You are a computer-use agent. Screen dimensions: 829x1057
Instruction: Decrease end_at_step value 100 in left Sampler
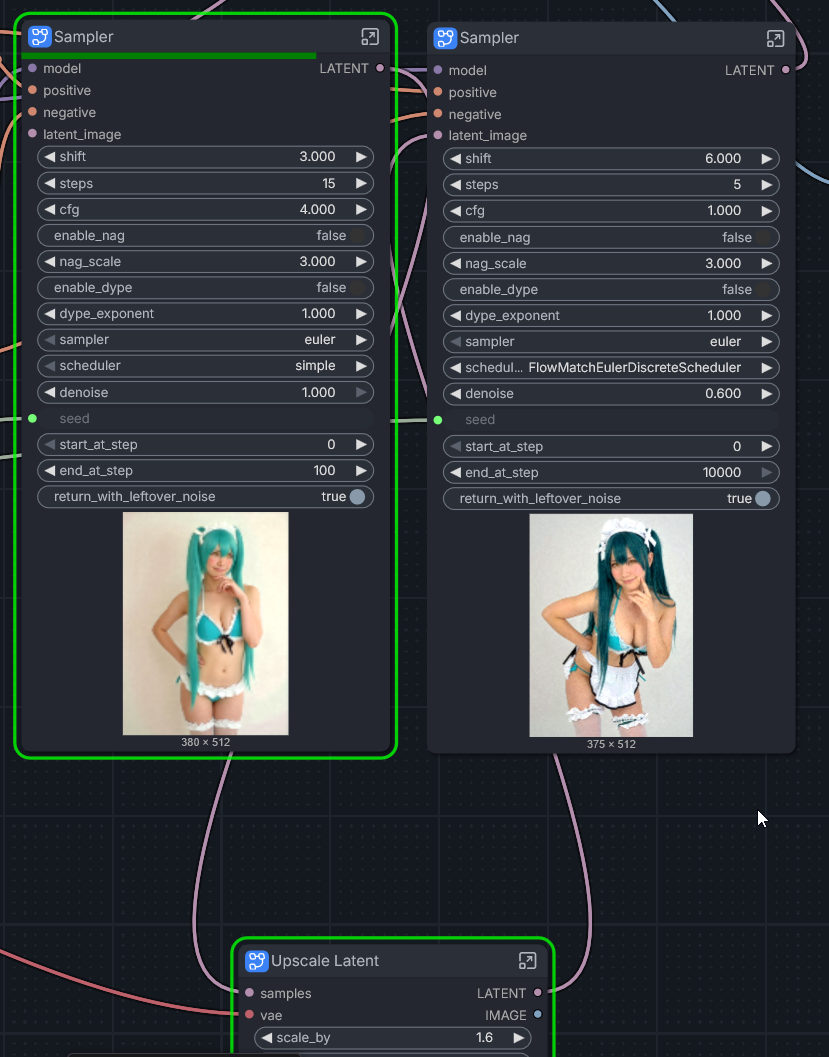[50, 471]
